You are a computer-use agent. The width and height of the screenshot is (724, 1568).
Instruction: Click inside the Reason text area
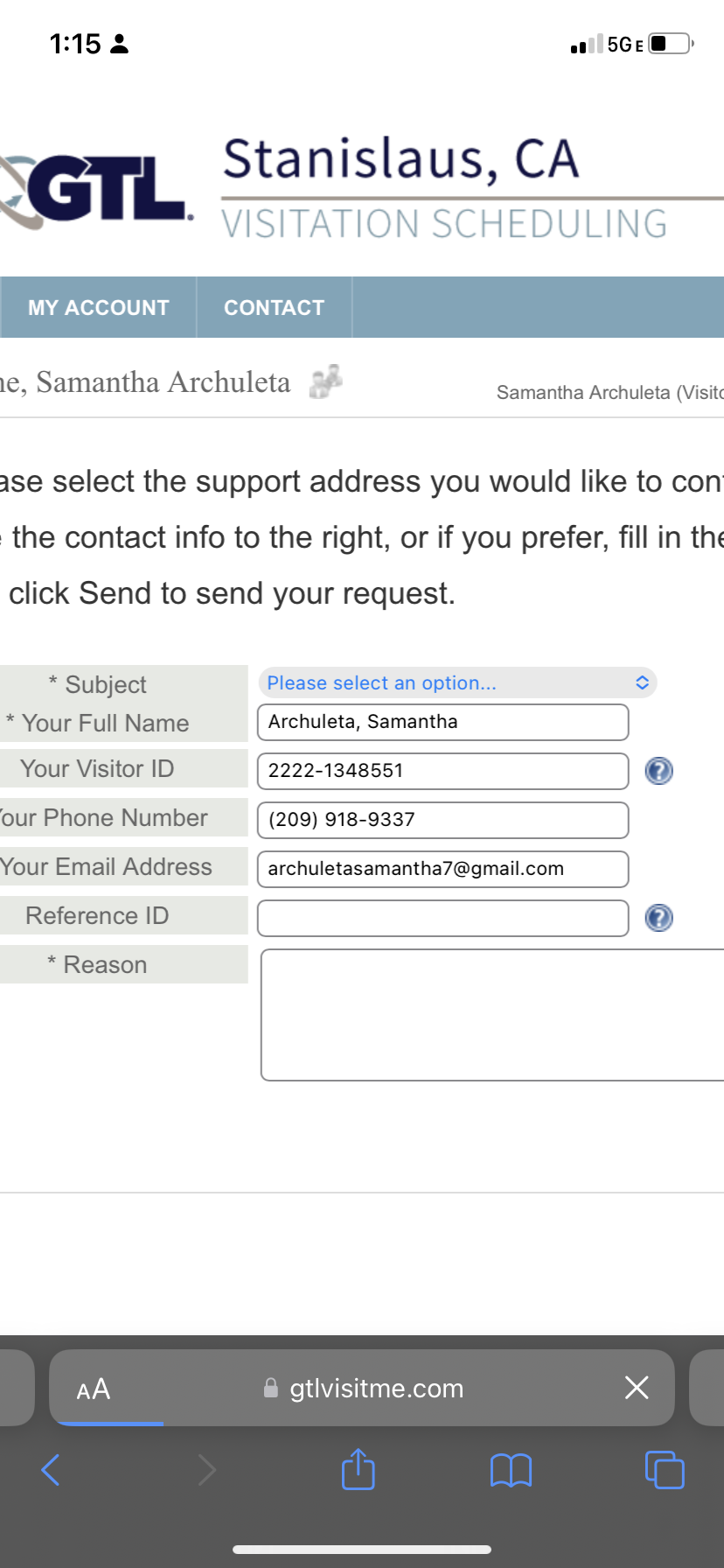pyautogui.click(x=492, y=1015)
